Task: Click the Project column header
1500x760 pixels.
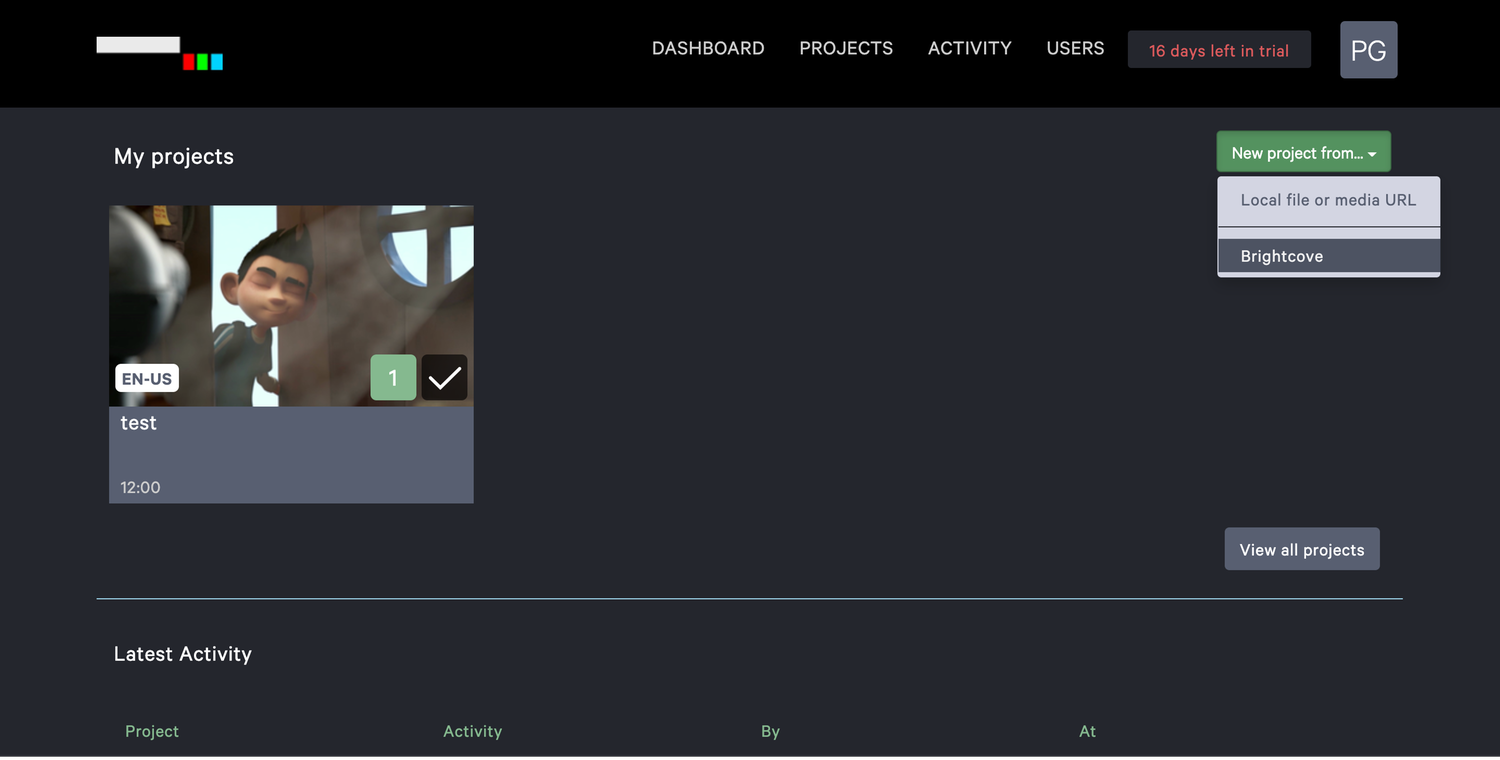Action: (x=152, y=731)
